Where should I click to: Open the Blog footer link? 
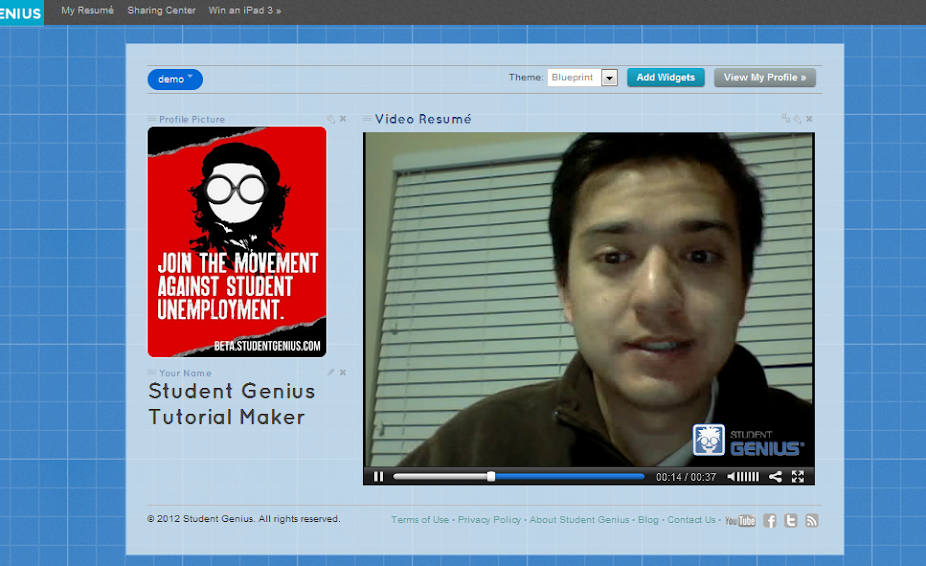[x=648, y=520]
